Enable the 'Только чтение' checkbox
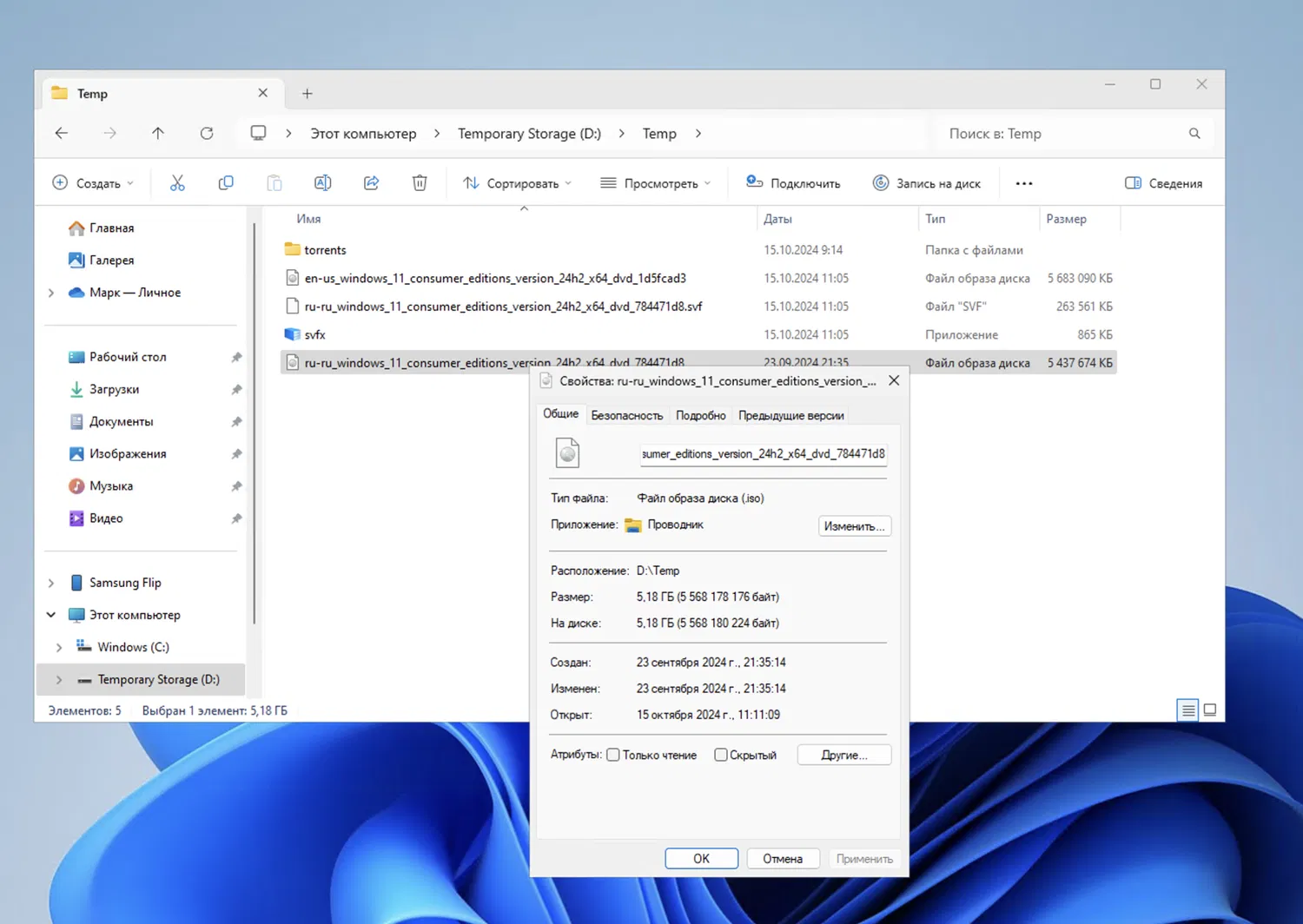1303x924 pixels. 613,755
